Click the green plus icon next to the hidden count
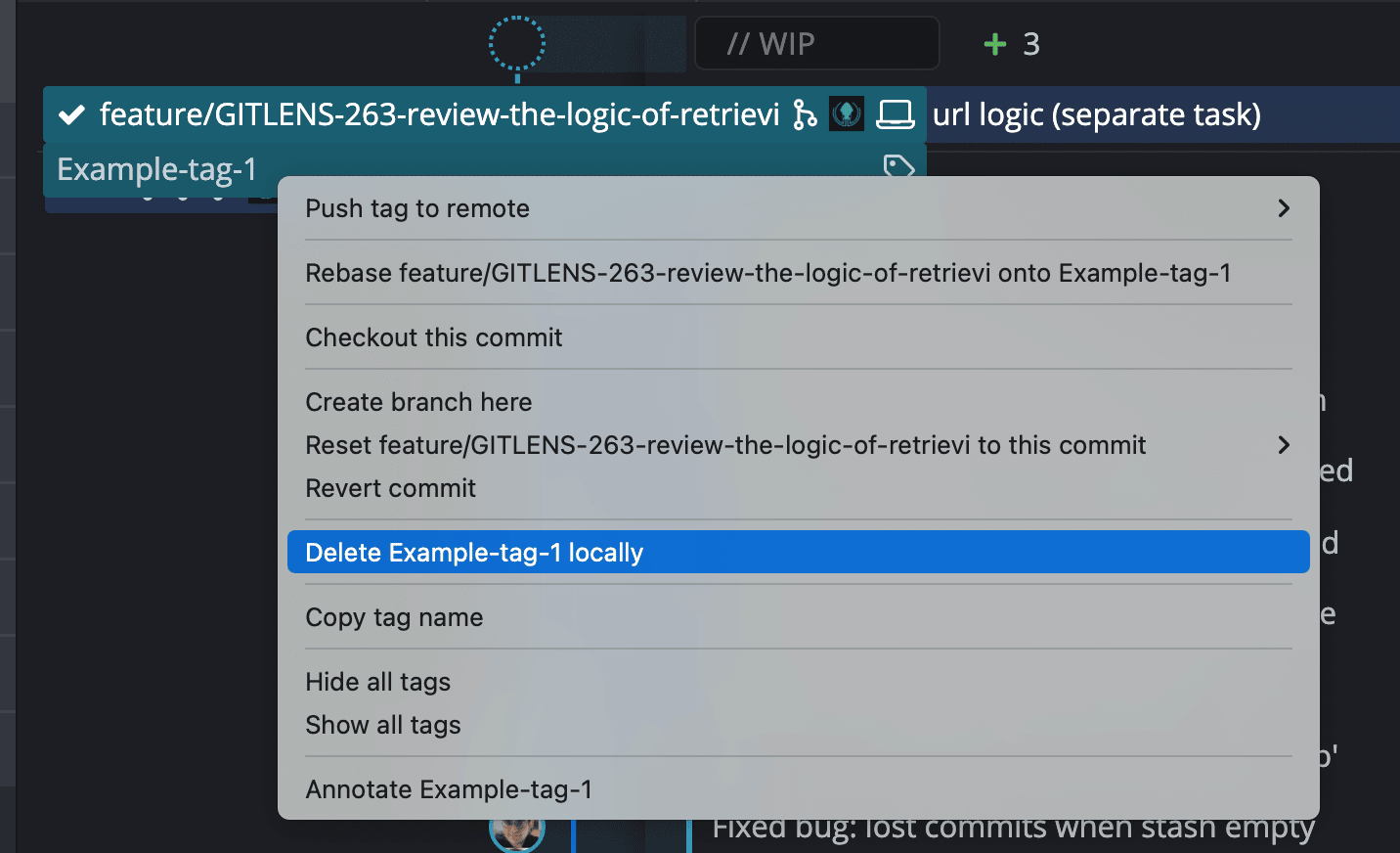The height and width of the screenshot is (853, 1400). pyautogui.click(x=994, y=43)
